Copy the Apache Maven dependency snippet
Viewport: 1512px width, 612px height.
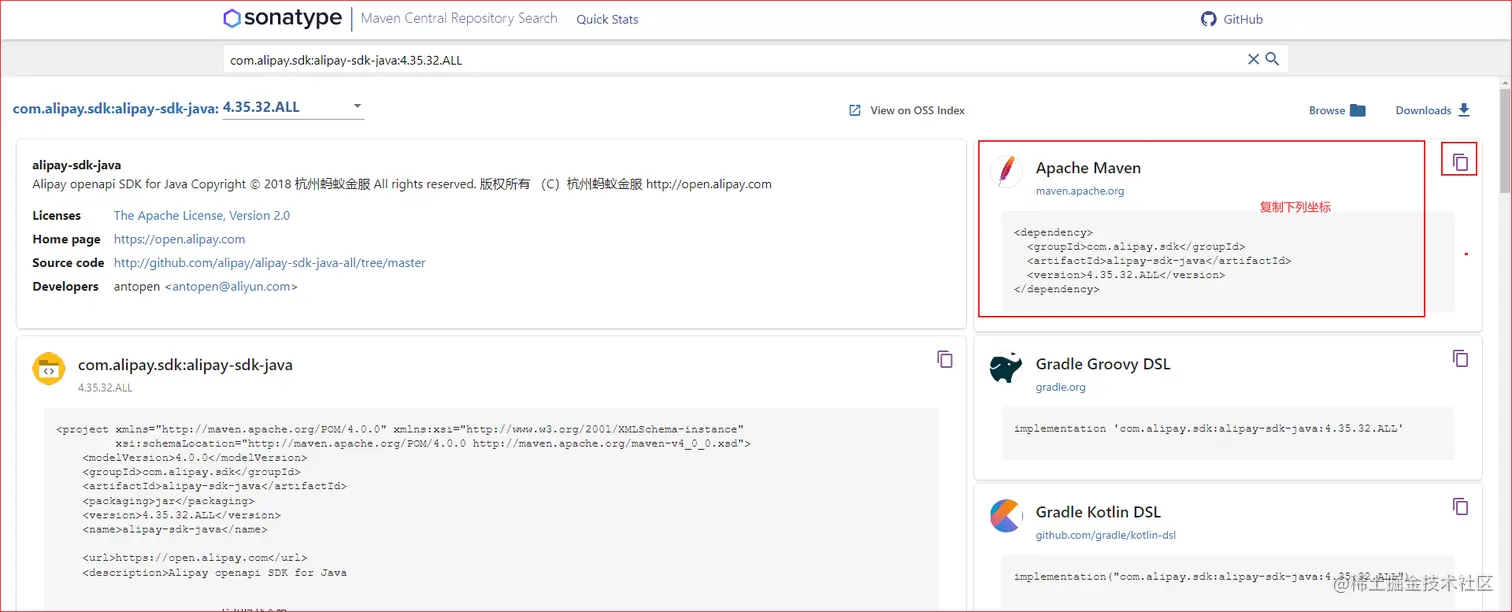pyautogui.click(x=1460, y=161)
